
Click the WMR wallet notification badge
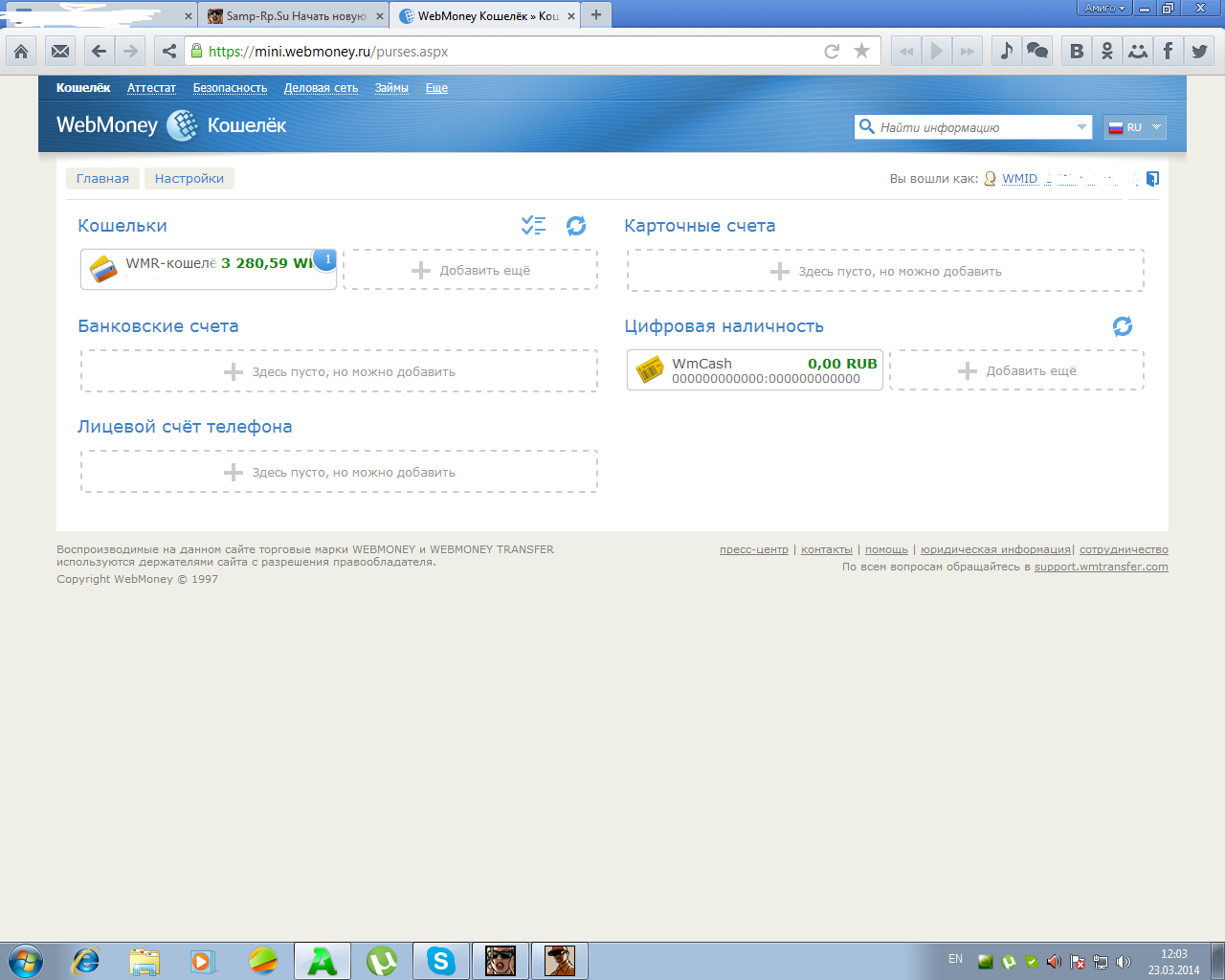[327, 259]
